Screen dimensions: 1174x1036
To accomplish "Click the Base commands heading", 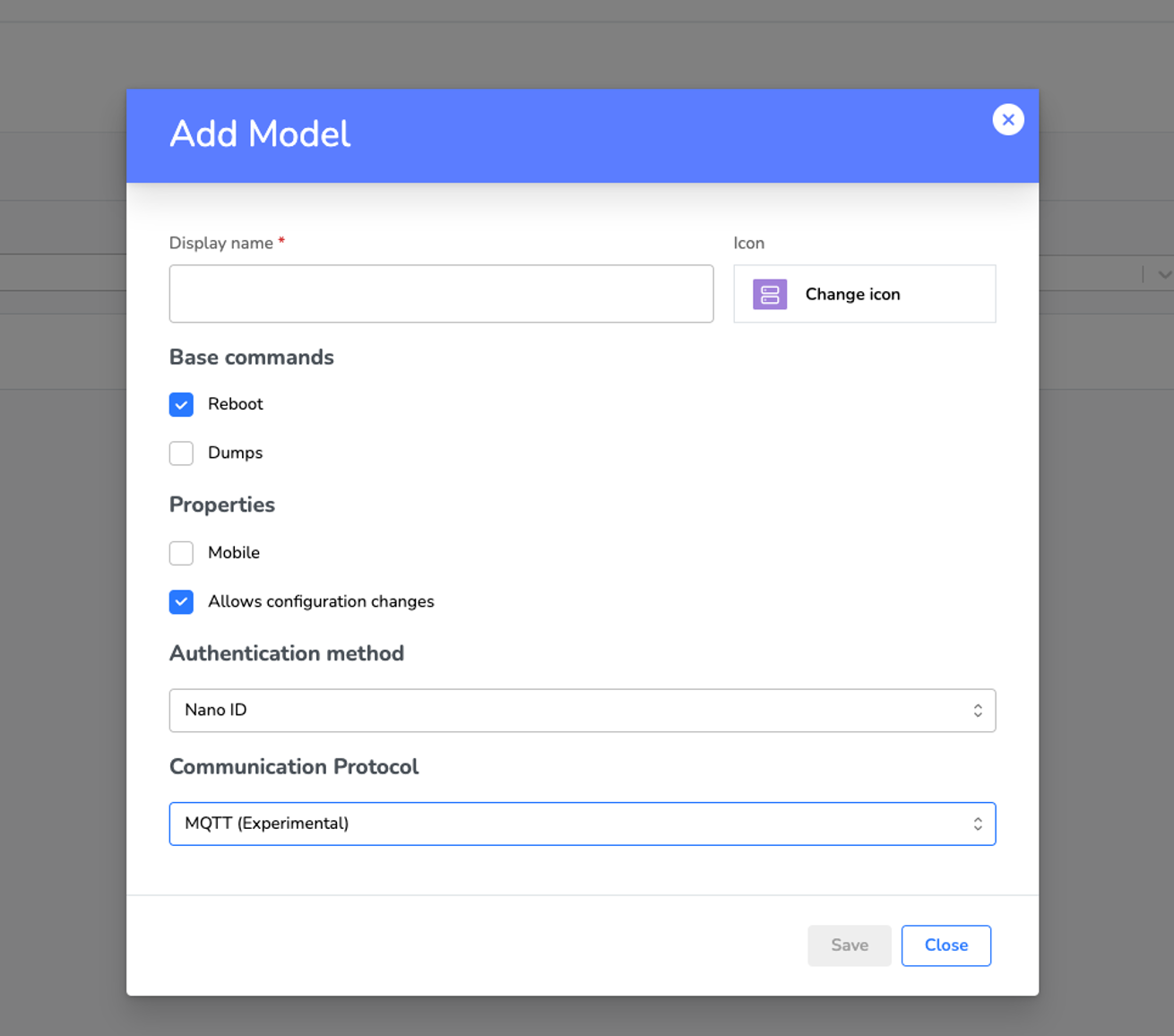I will (252, 357).
